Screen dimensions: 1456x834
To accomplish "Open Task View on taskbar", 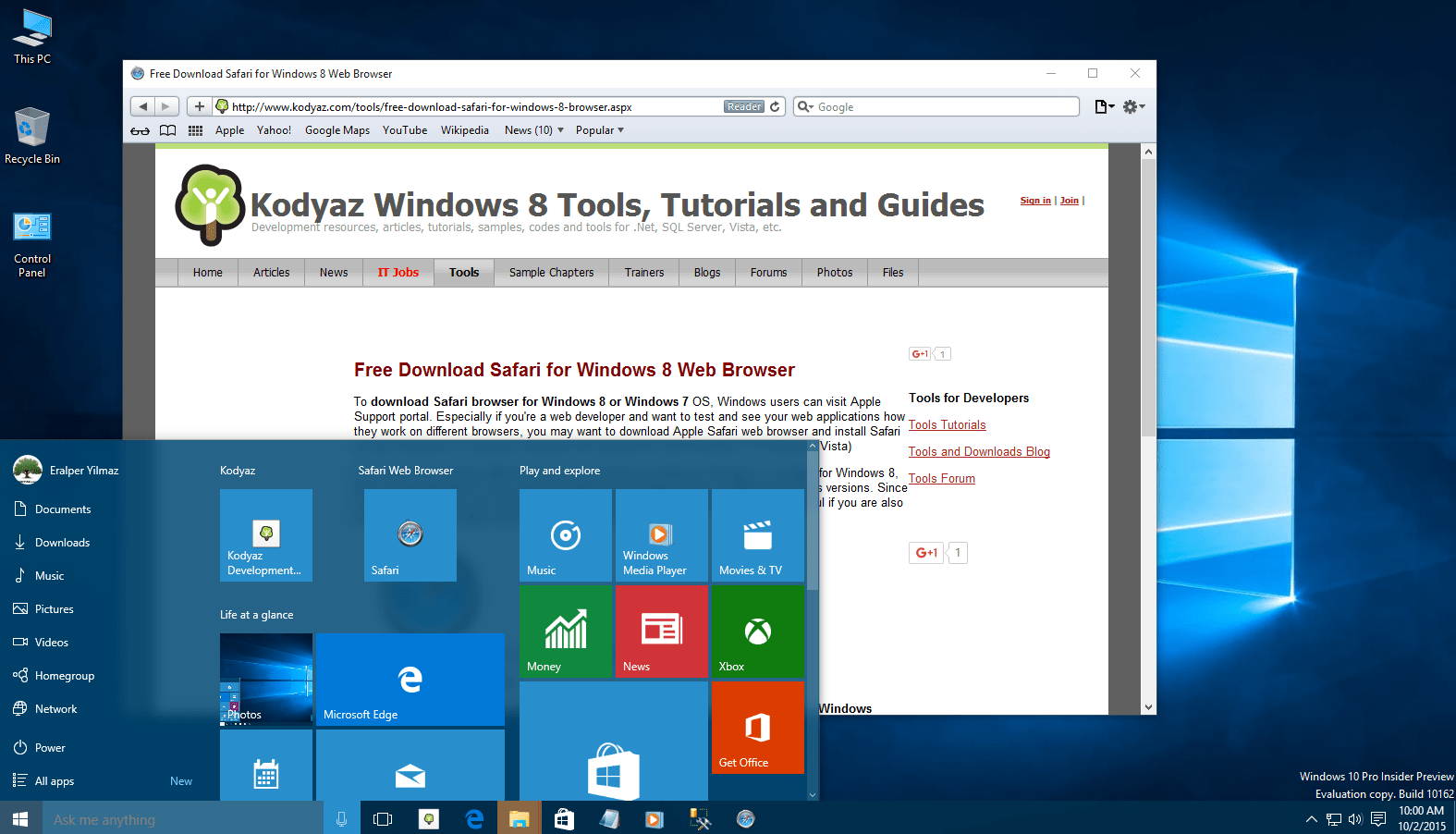I will (x=383, y=819).
